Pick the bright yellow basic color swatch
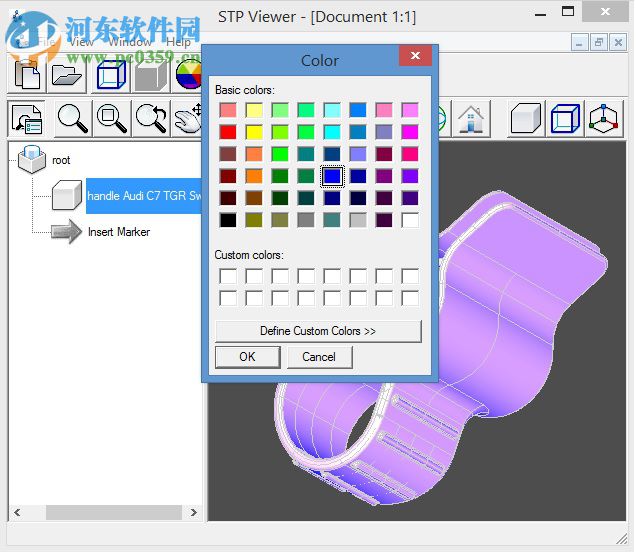 [x=254, y=132]
